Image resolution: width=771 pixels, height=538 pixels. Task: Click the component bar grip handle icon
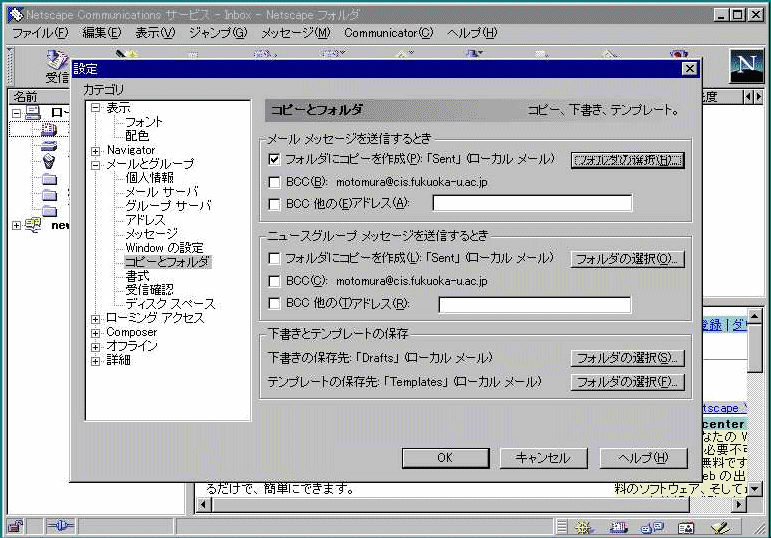coord(562,527)
